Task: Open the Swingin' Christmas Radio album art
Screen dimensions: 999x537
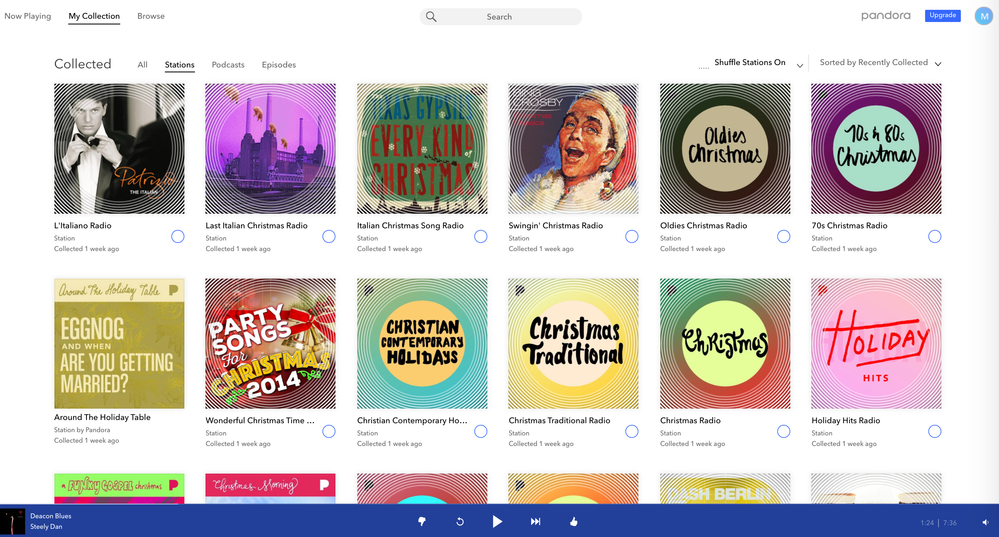Action: coord(573,148)
